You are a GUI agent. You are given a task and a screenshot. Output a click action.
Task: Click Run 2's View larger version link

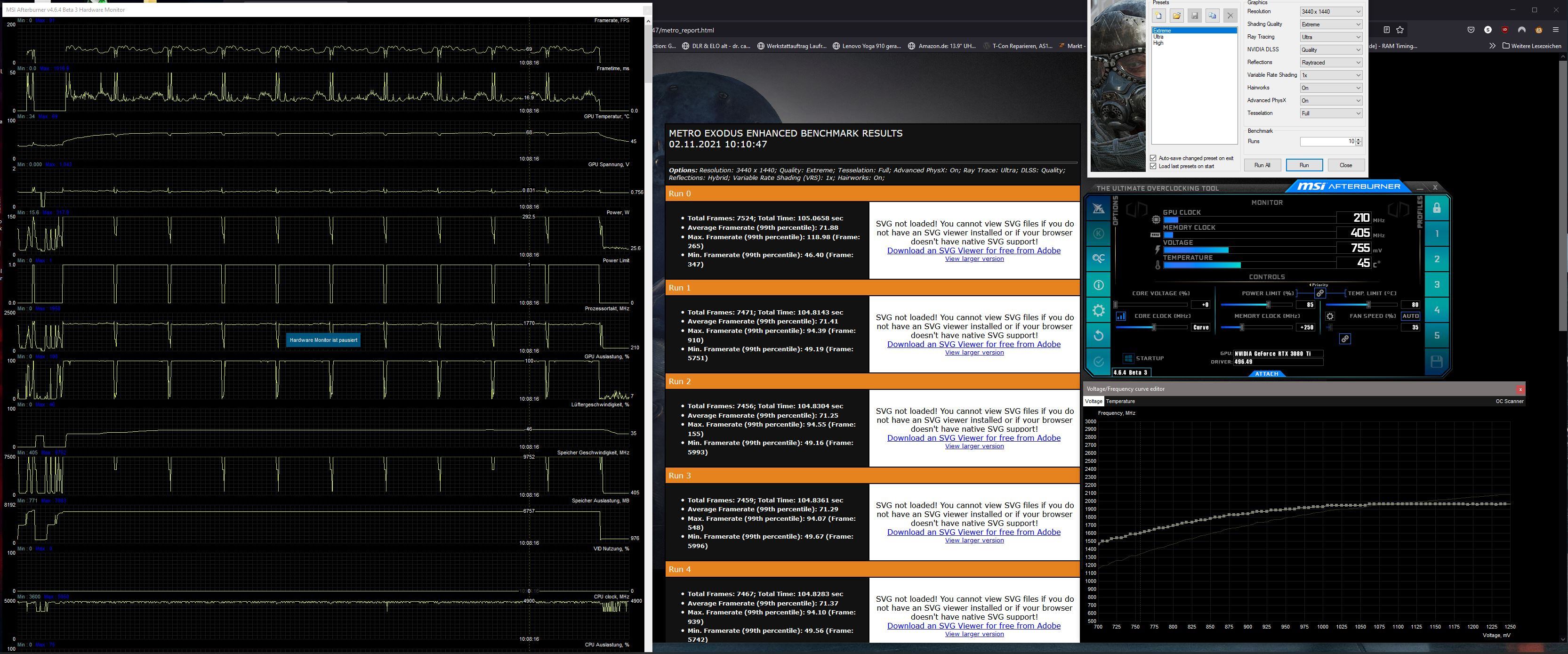tap(974, 446)
